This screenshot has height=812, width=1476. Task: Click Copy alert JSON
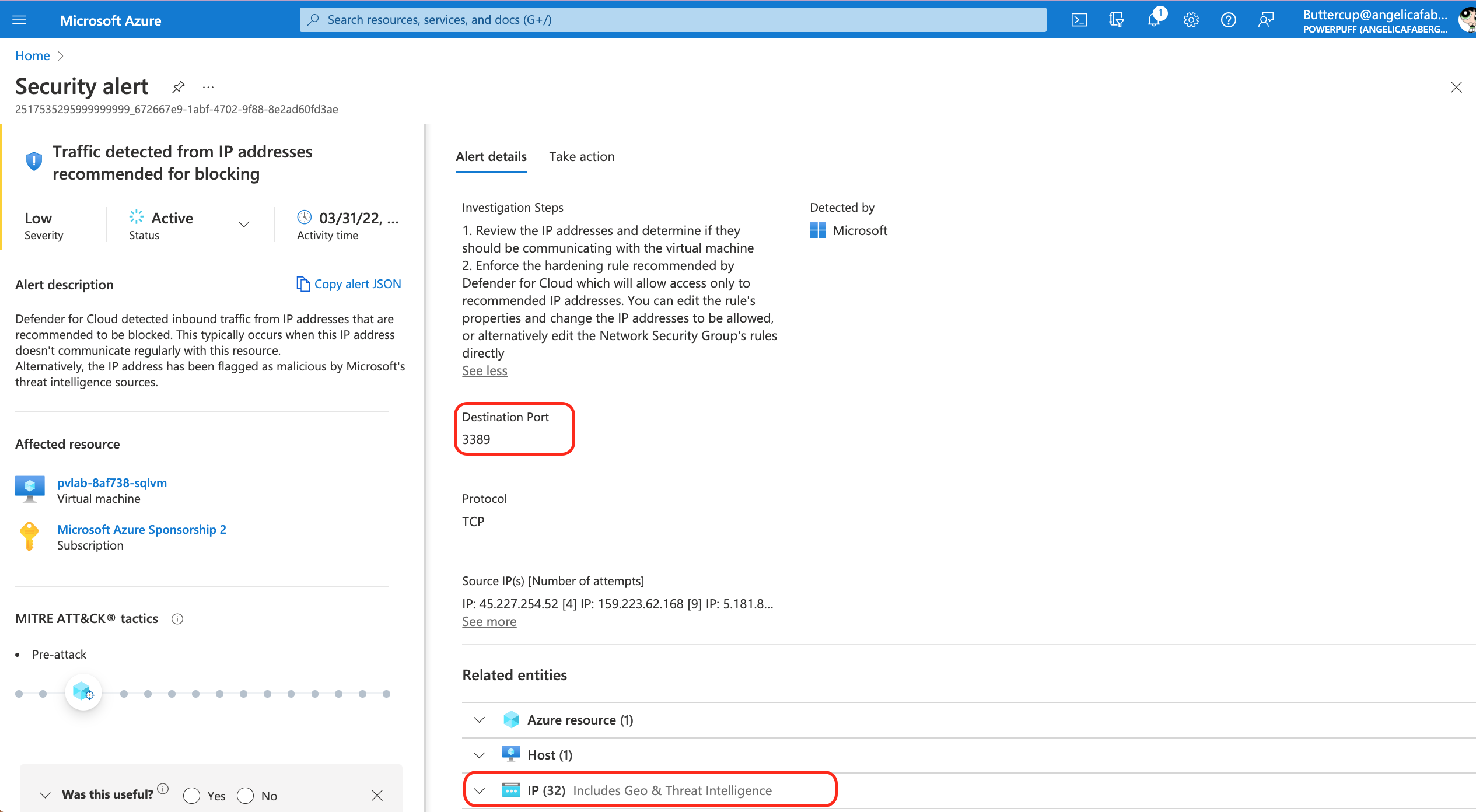tap(349, 284)
